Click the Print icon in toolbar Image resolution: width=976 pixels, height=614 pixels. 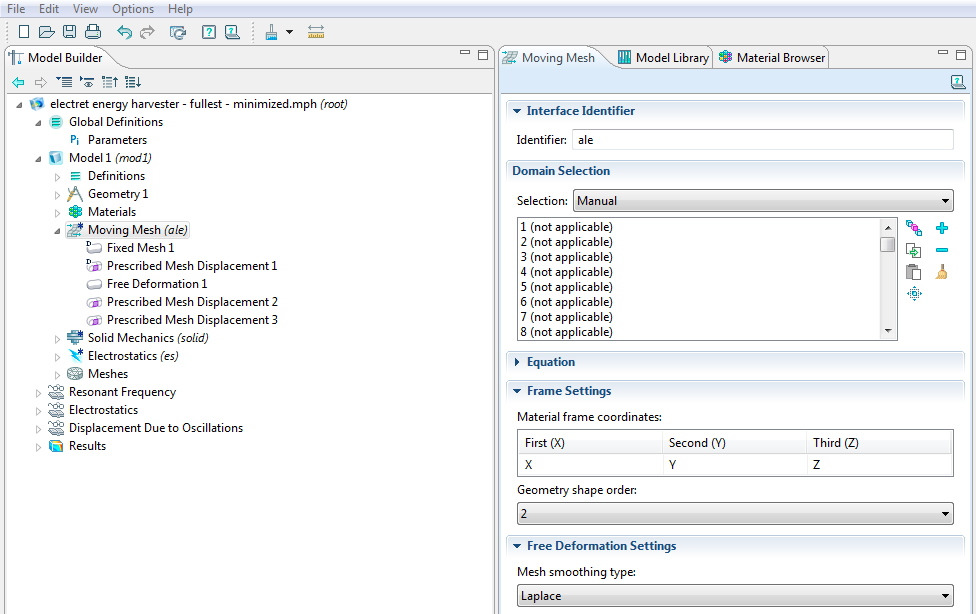[92, 32]
